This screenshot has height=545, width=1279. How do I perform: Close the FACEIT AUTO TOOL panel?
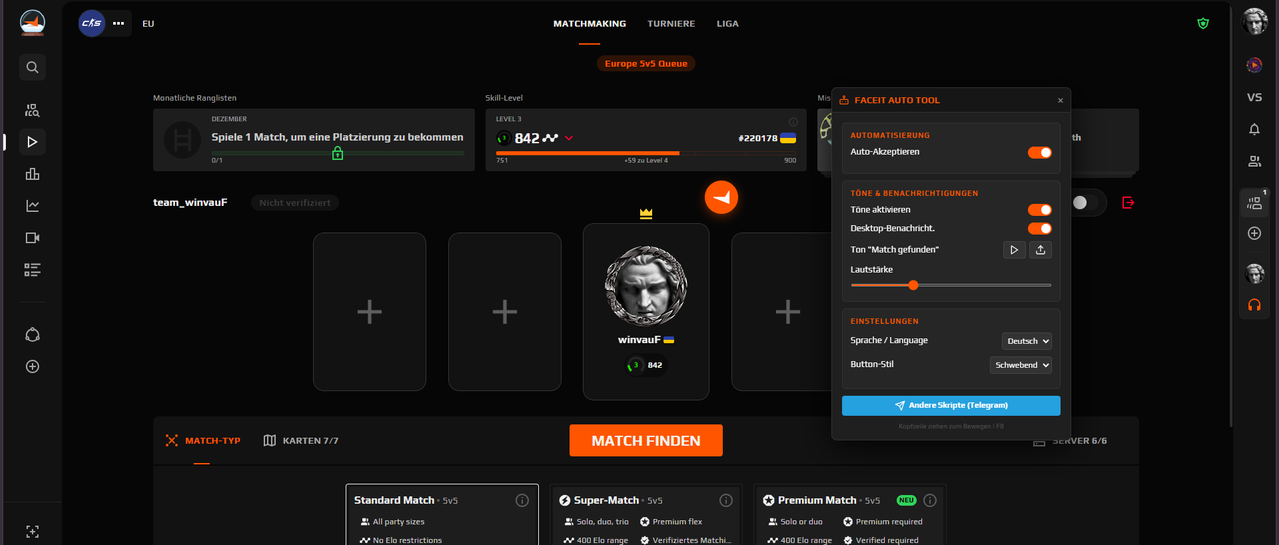[1060, 100]
